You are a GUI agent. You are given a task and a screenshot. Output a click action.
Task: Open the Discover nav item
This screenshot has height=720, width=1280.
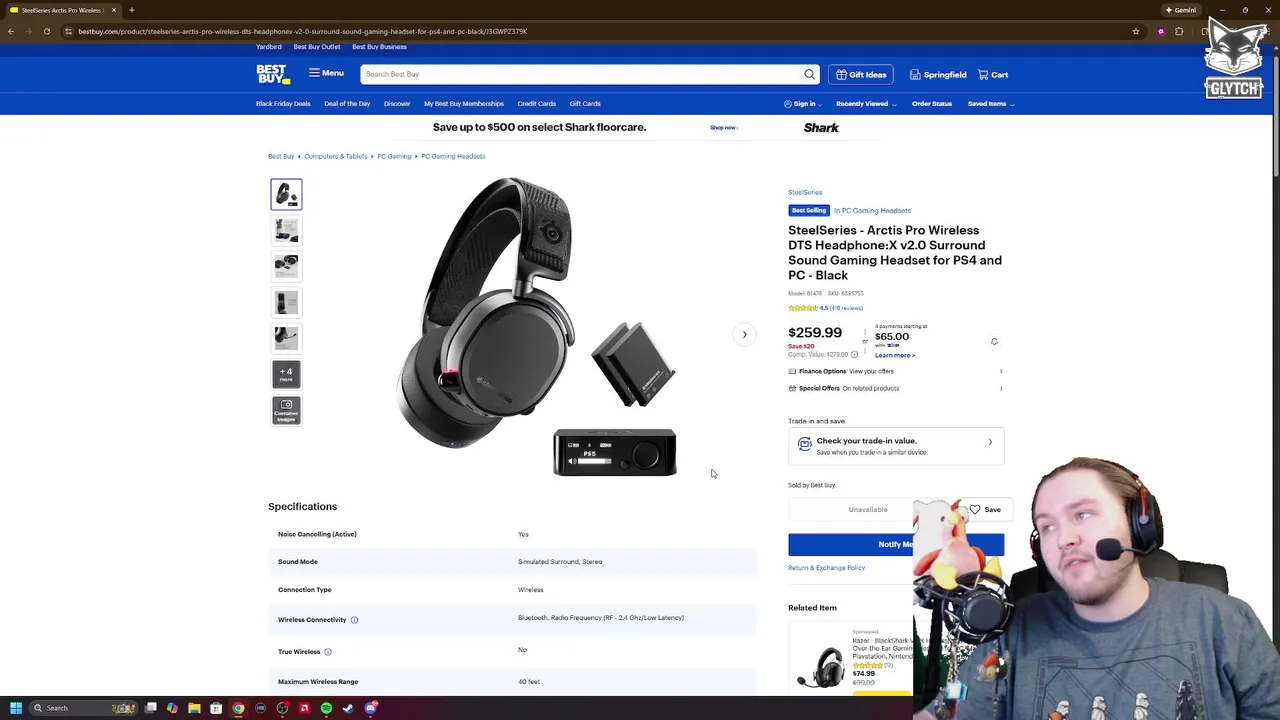(397, 104)
